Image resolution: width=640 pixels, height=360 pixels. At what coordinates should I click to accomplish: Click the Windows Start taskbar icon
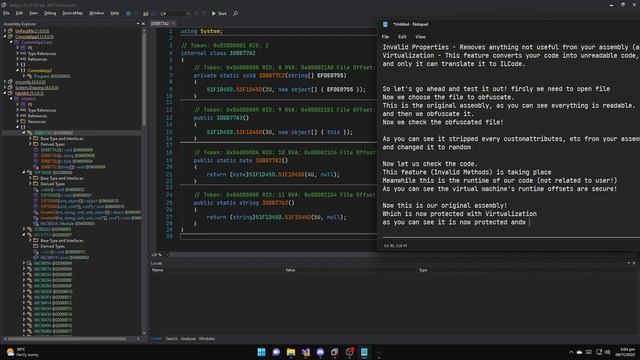(x=261, y=352)
